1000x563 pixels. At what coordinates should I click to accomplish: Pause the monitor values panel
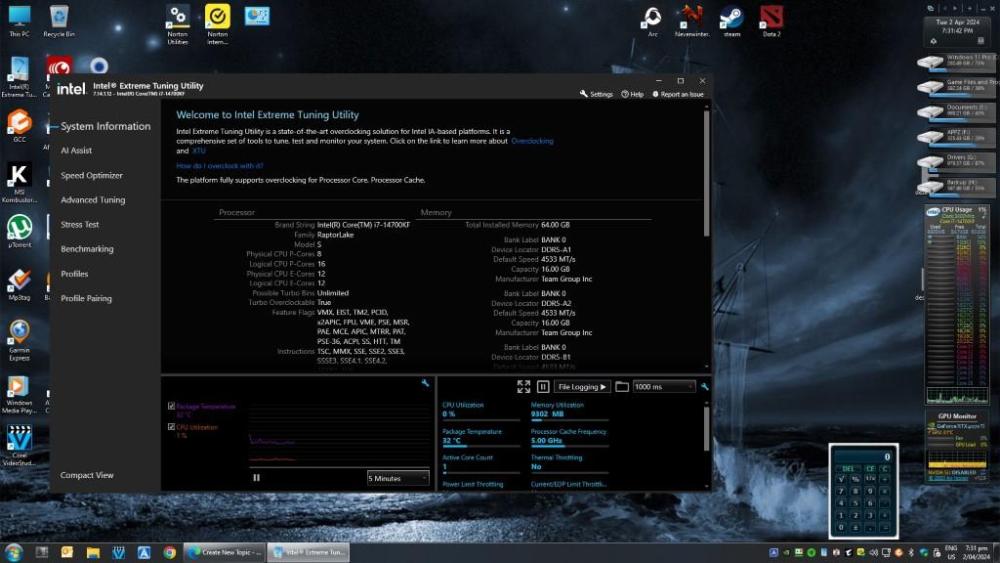click(x=543, y=386)
